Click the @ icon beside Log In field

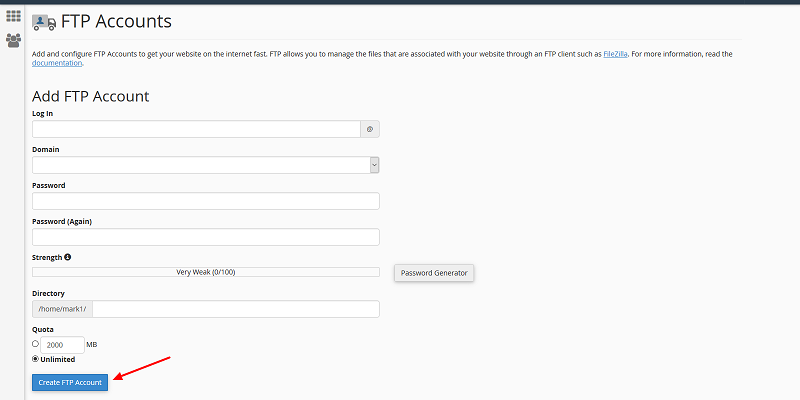tap(370, 129)
